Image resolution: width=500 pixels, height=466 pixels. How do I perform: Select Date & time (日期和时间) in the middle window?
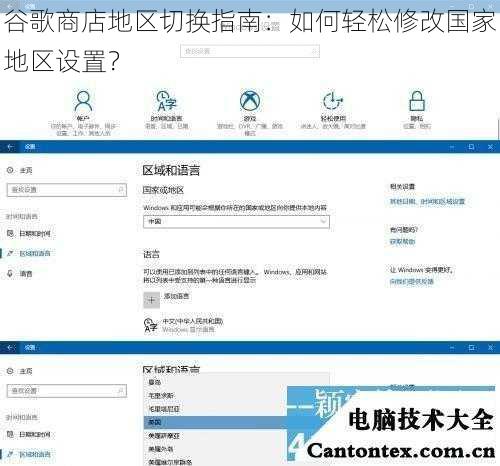tap(29, 234)
